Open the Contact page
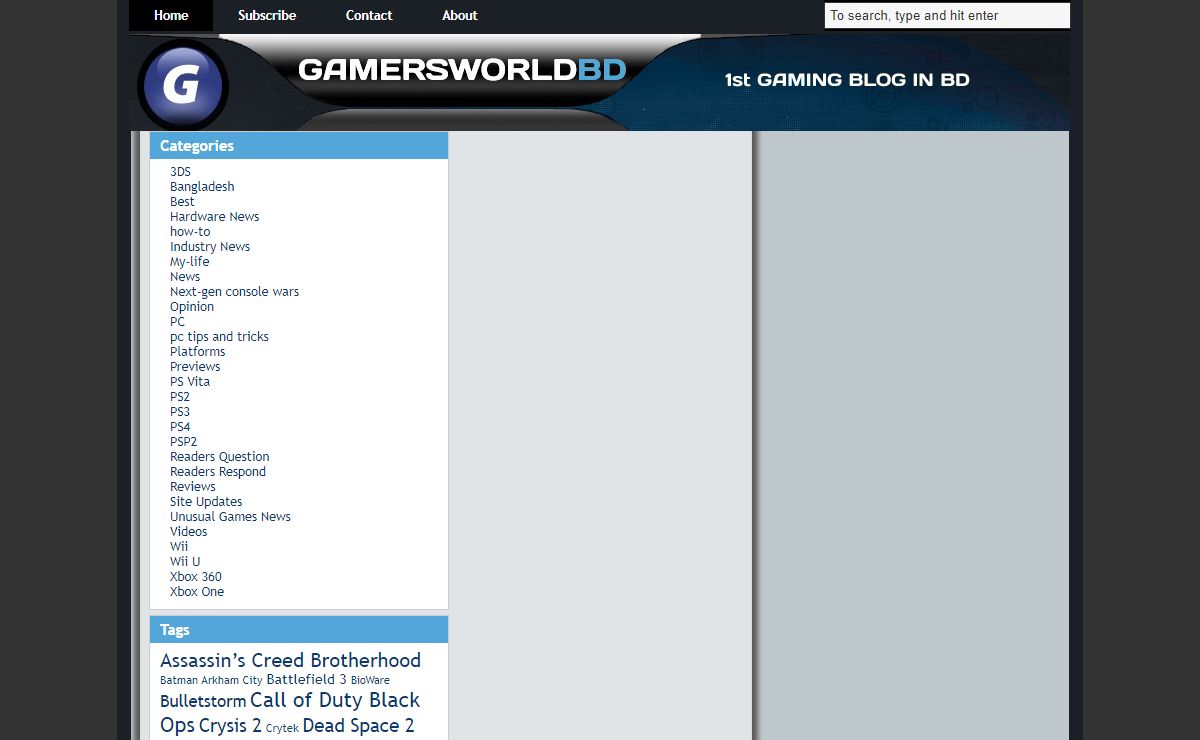This screenshot has width=1200, height=740. tap(369, 15)
